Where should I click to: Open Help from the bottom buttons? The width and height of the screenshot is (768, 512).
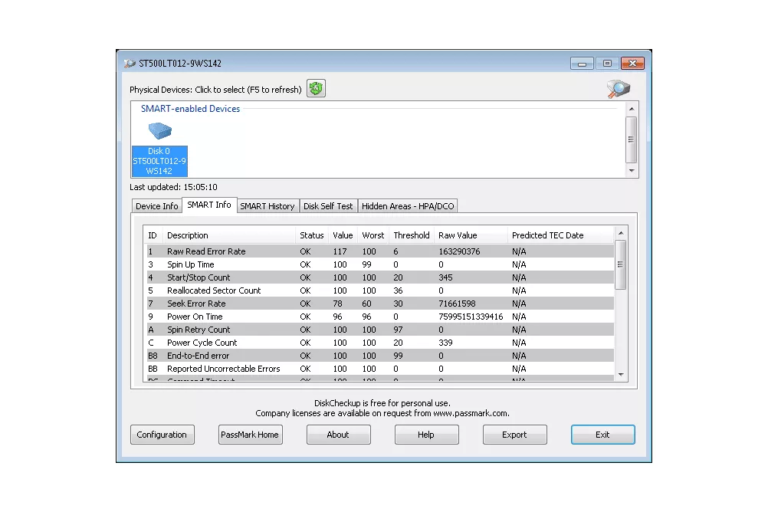[x=426, y=435]
